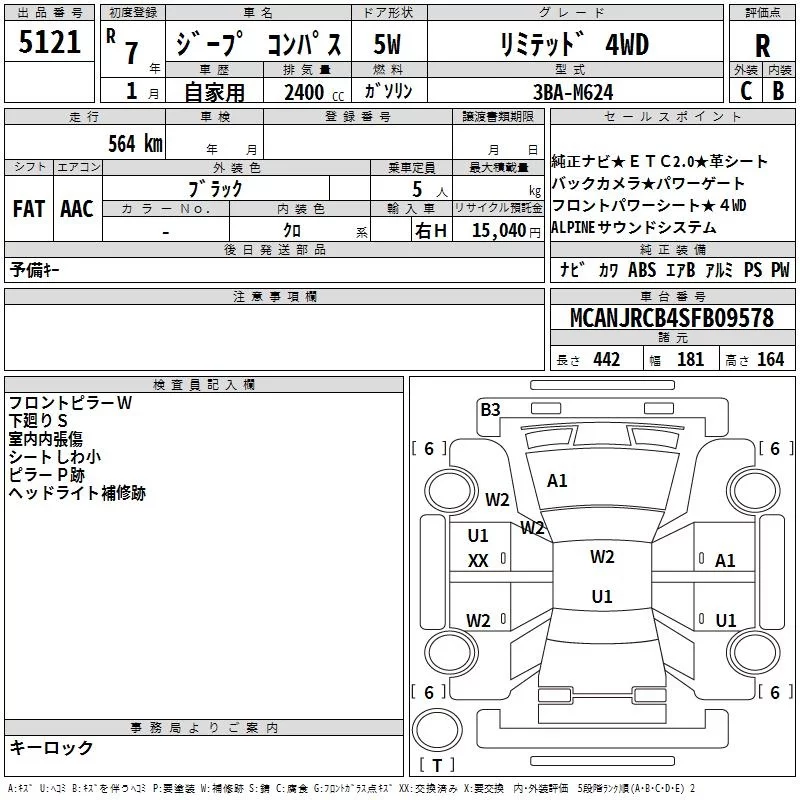Select first registration year 7
Viewport: 800px width, 800px height.
pyautogui.click(x=132, y=54)
